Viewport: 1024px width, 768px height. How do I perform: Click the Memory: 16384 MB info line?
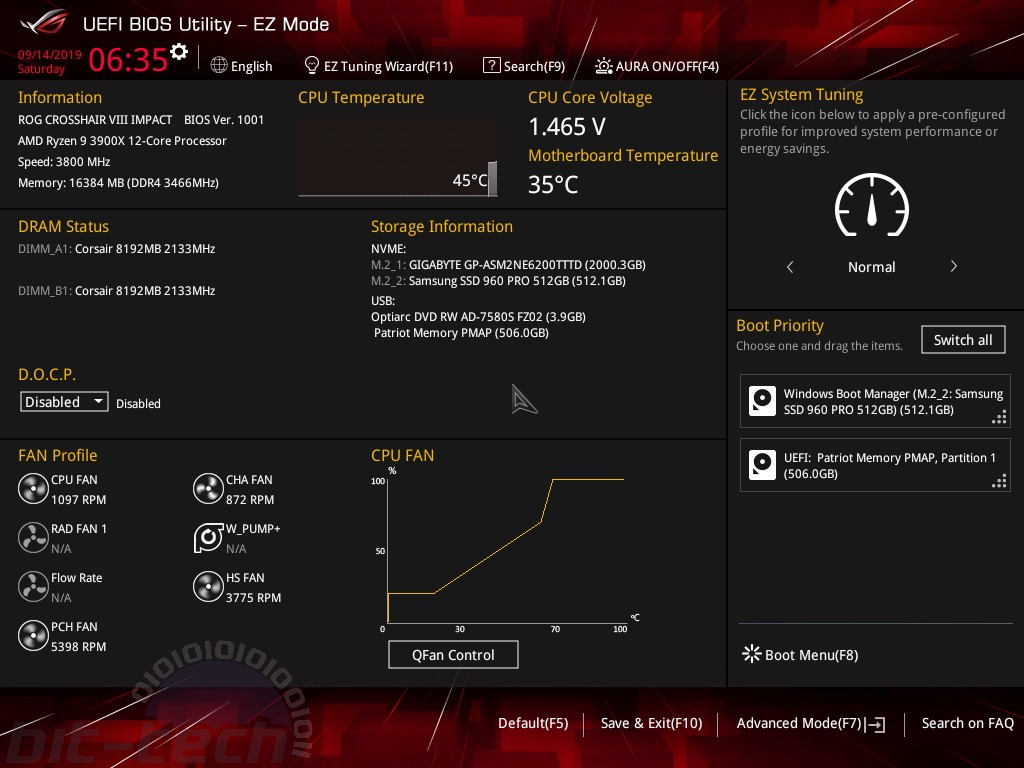[x=118, y=183]
